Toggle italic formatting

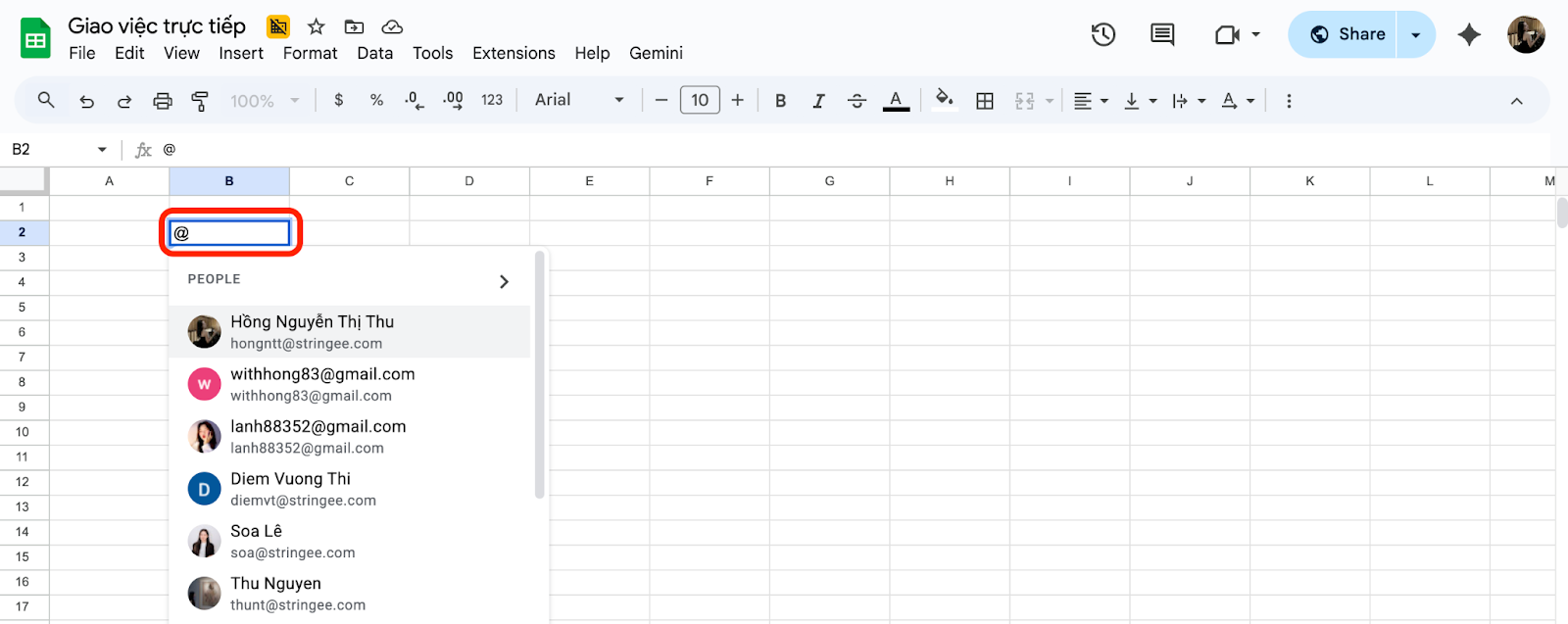[818, 101]
